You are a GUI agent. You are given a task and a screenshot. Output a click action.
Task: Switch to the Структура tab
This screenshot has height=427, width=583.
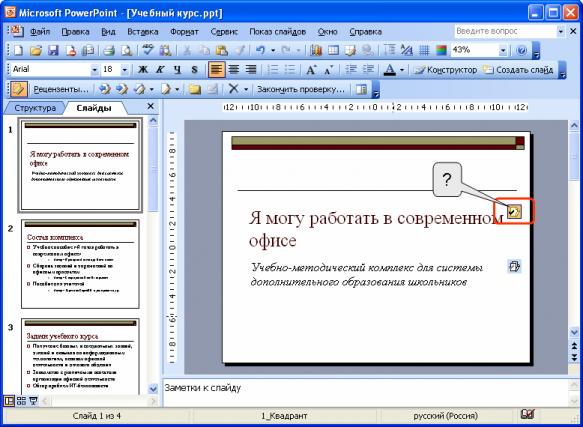pyautogui.click(x=35, y=108)
